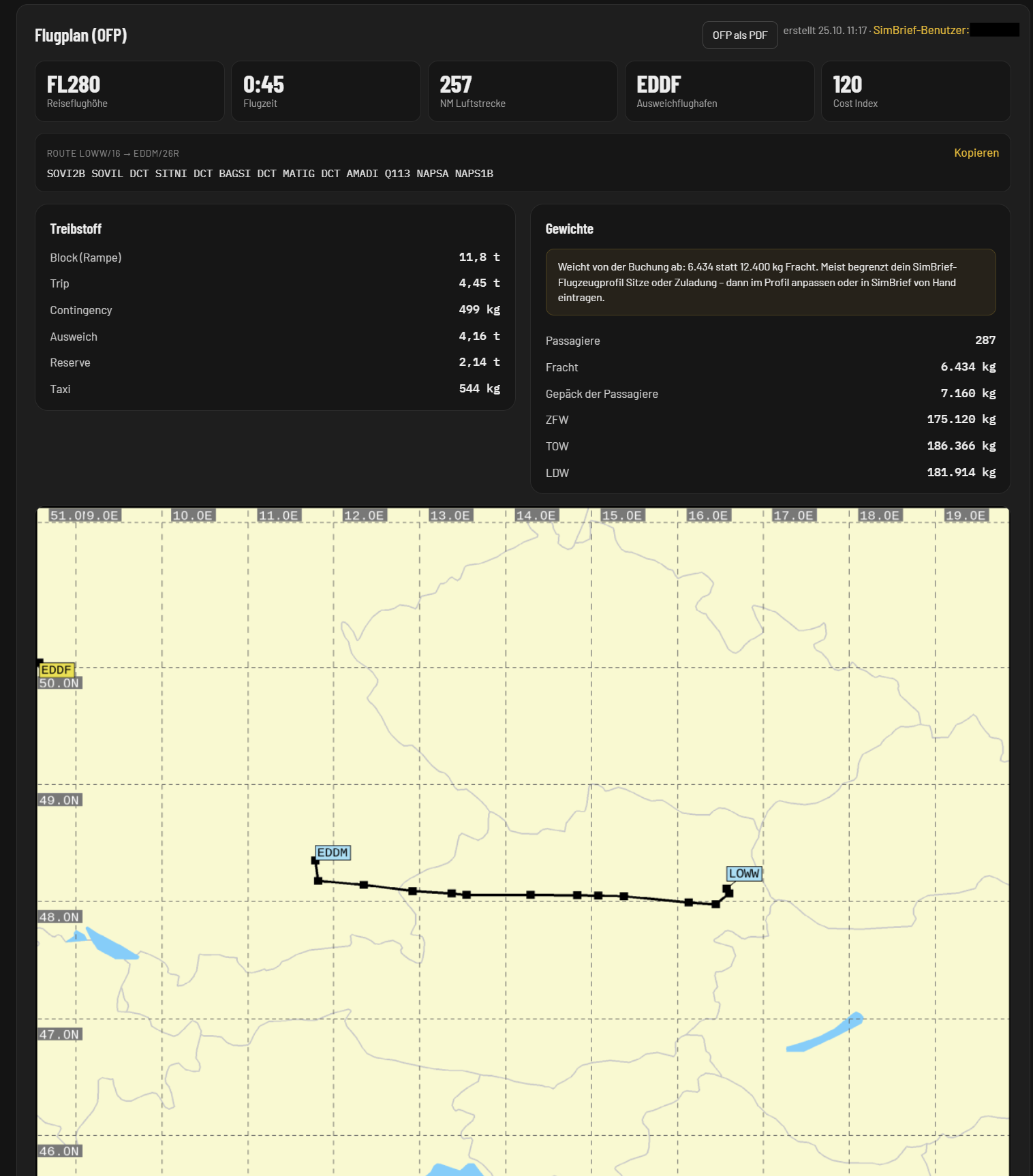Select the FL280 Reiseflughöhe card
Viewport: 1033px width, 1176px height.
coord(129,91)
